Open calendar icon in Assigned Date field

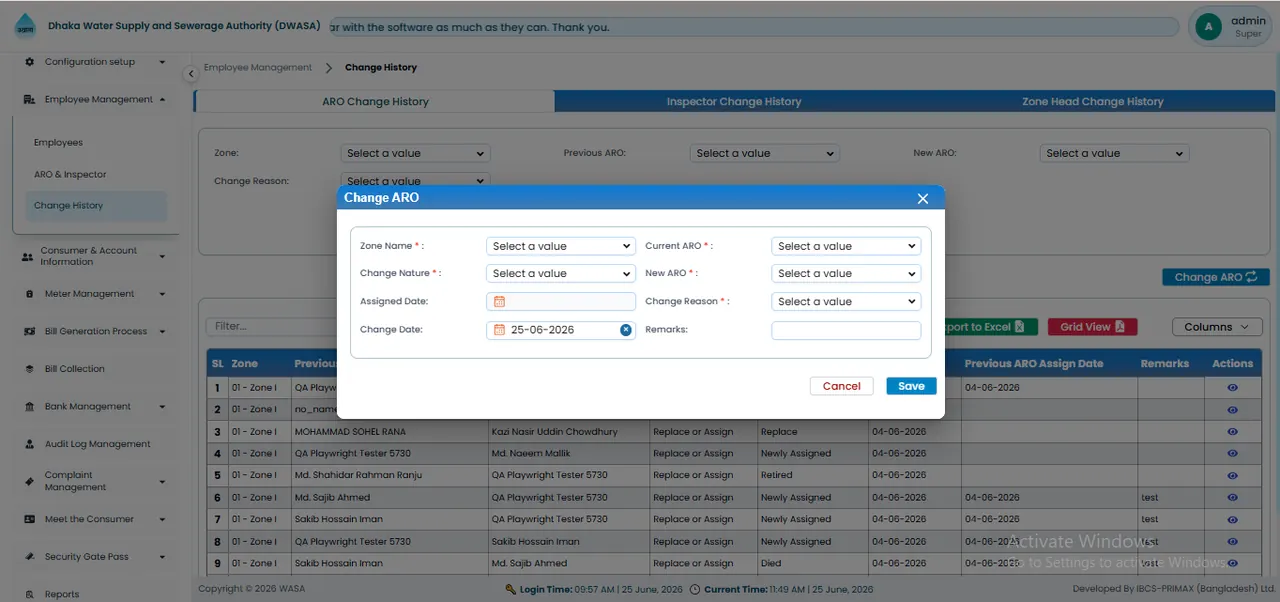tap(500, 301)
